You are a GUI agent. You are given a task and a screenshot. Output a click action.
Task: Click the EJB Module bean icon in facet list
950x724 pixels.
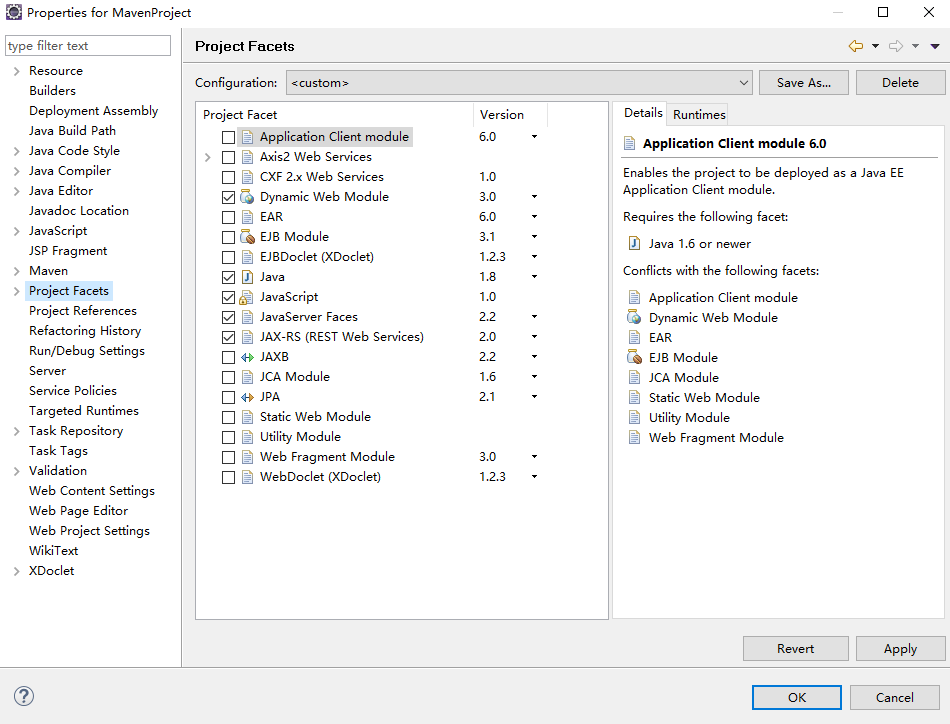247,237
